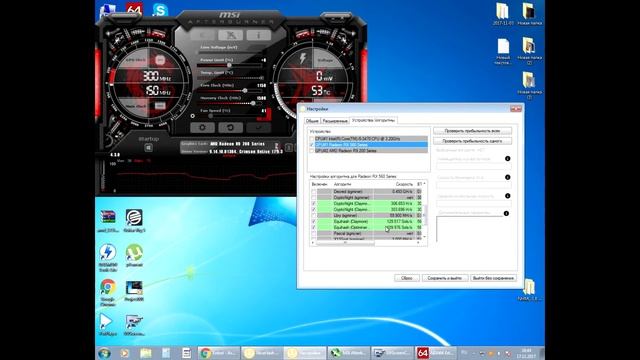640x360 pixels.
Task: Select the Устройства/Алгоритмы tab
Action: [x=373, y=120]
